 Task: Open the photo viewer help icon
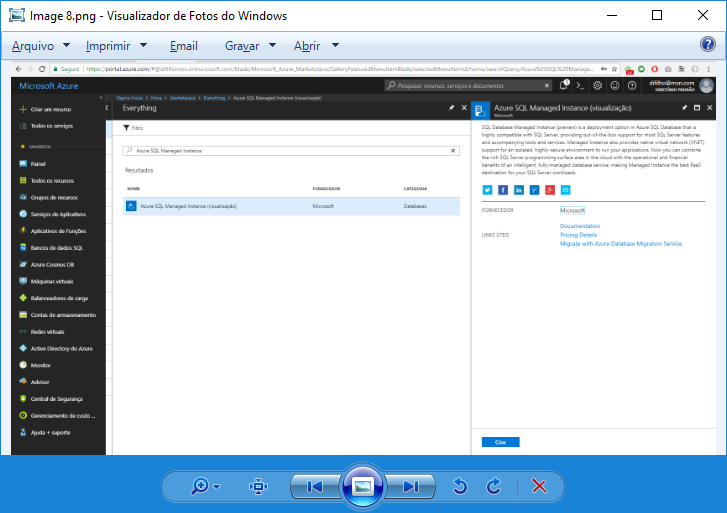click(708, 45)
